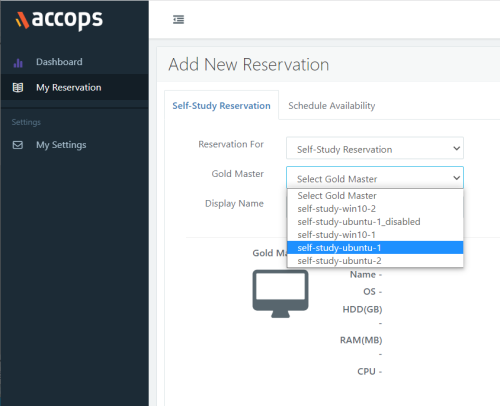Switch to Self-Study Reservation tab
Viewport: 500px width, 406px height.
221,106
